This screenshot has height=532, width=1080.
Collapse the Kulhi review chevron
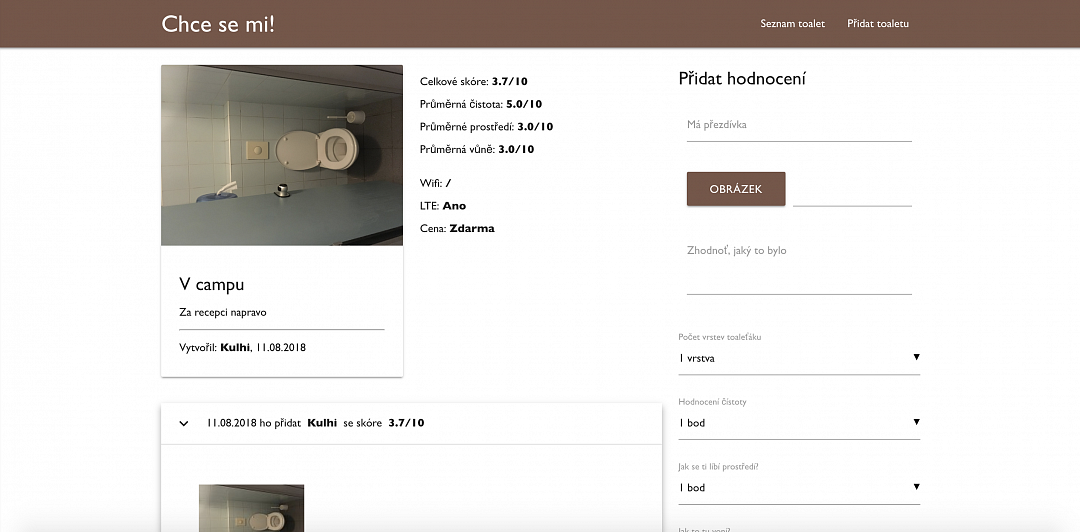(x=184, y=423)
